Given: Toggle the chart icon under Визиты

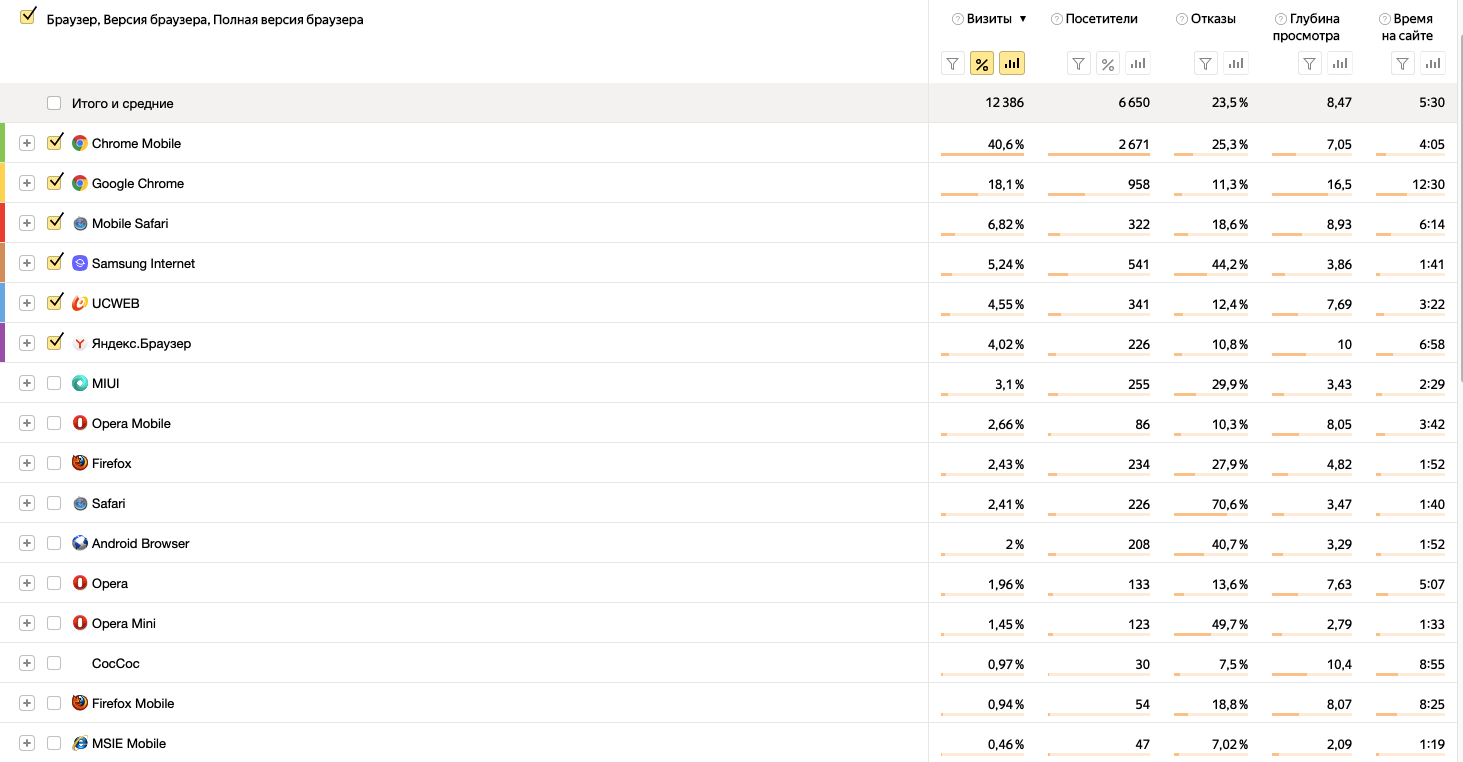Looking at the screenshot, I should click(1012, 64).
